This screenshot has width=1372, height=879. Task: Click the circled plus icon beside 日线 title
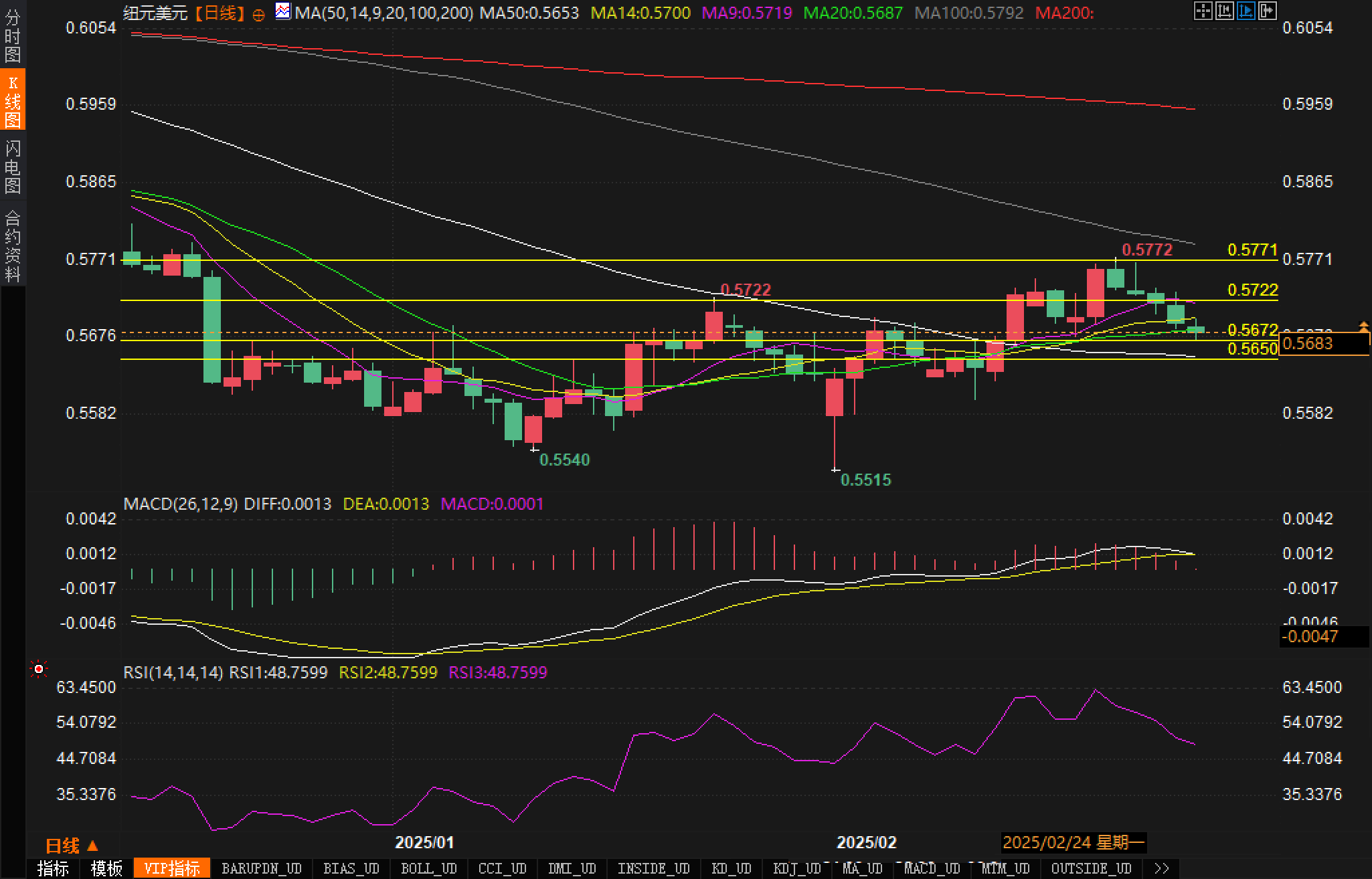coord(258,14)
